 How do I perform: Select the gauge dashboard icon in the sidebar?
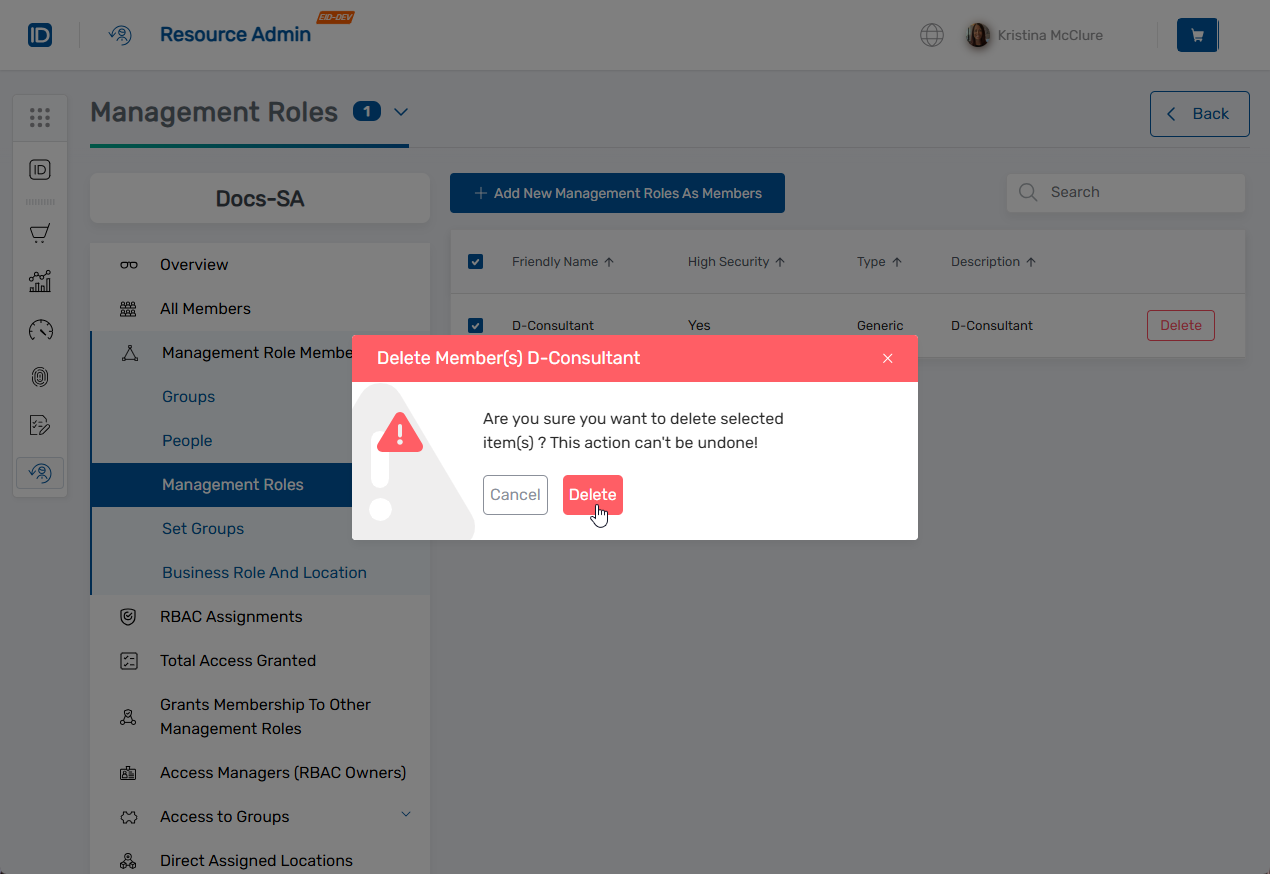click(40, 329)
